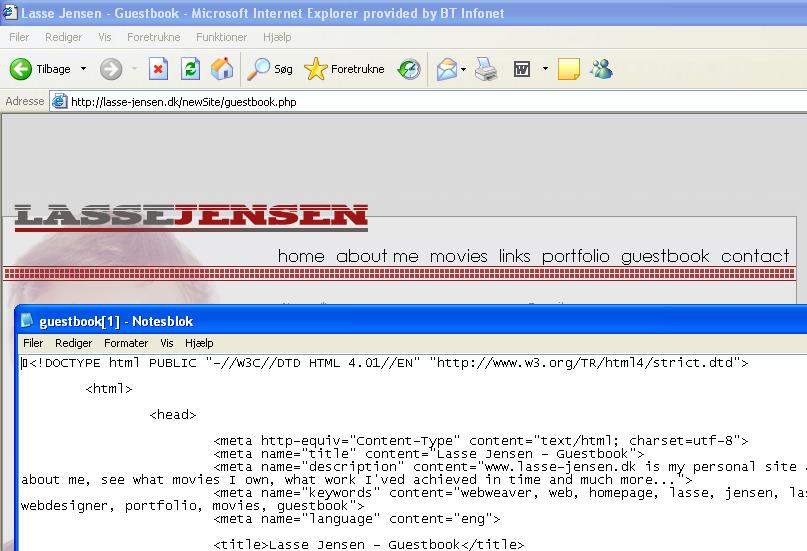Click the guestbook link on the website

point(665,256)
